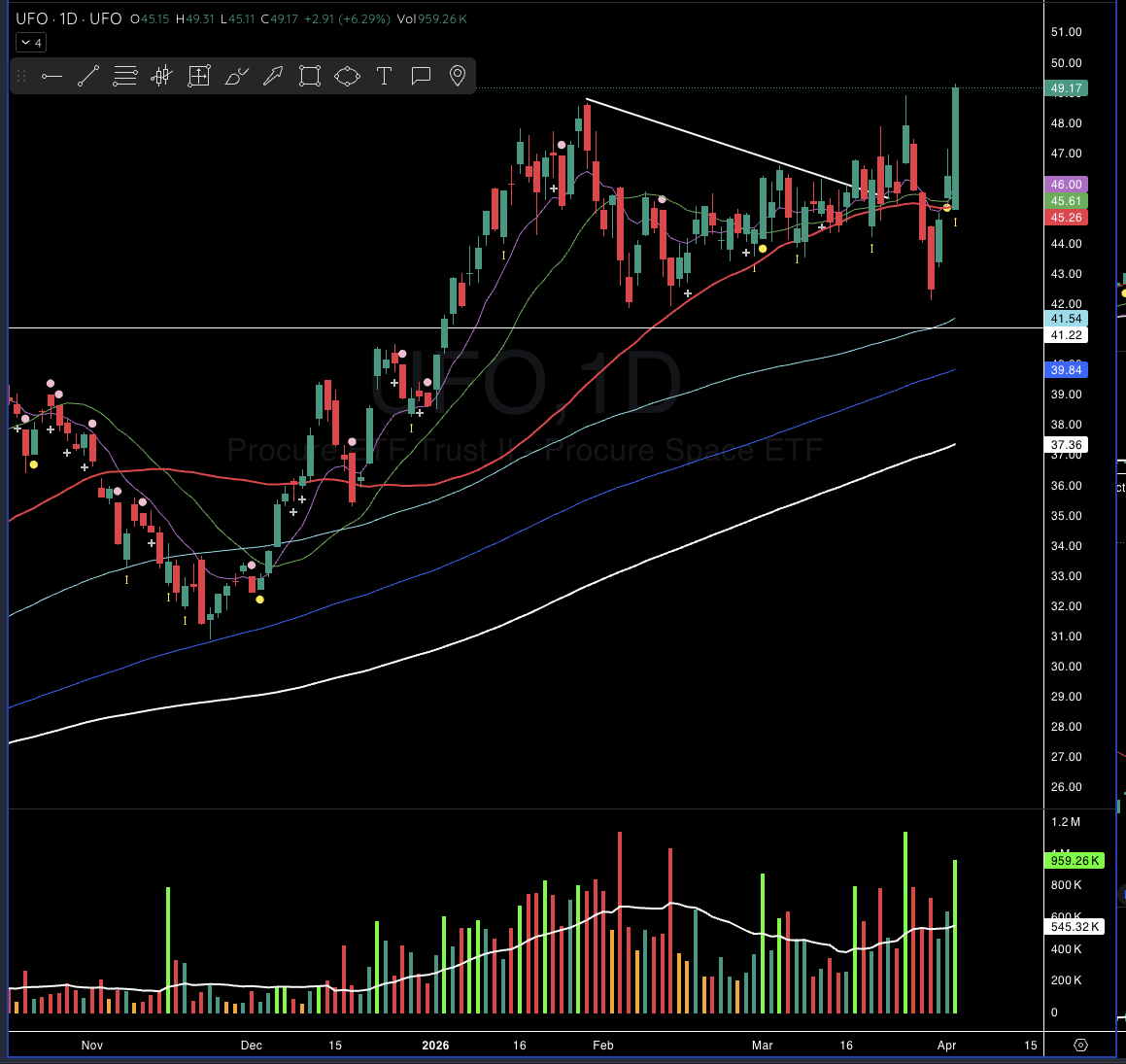Click the 51.00 price scale label
The width and height of the screenshot is (1126, 1064).
pos(1066,32)
